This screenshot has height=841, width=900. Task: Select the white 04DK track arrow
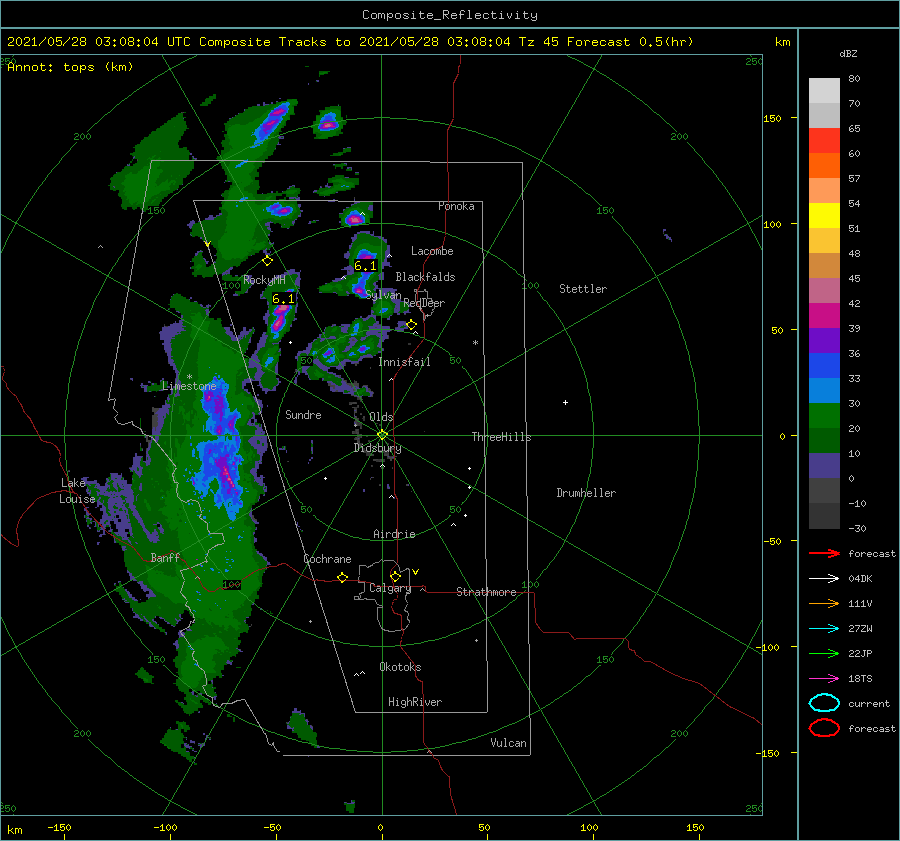(x=824, y=579)
